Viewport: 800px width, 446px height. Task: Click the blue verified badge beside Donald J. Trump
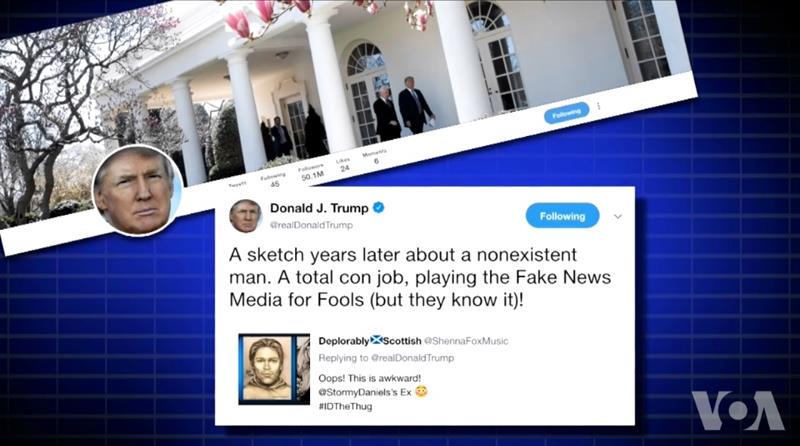pos(379,208)
